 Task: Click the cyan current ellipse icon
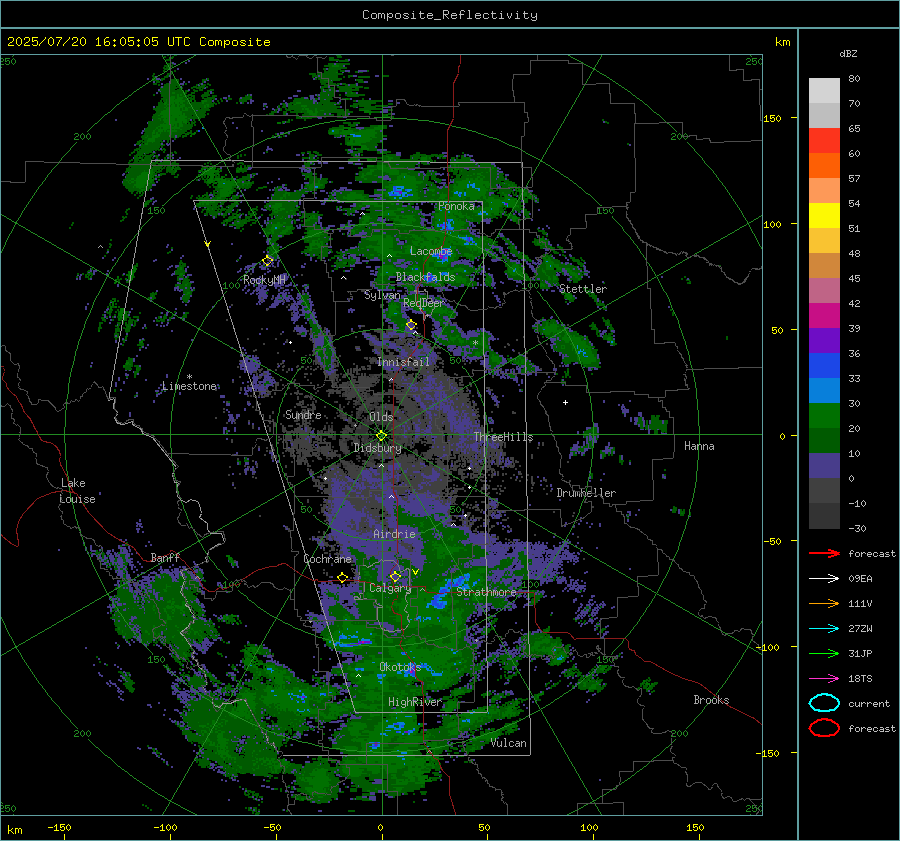(x=824, y=703)
